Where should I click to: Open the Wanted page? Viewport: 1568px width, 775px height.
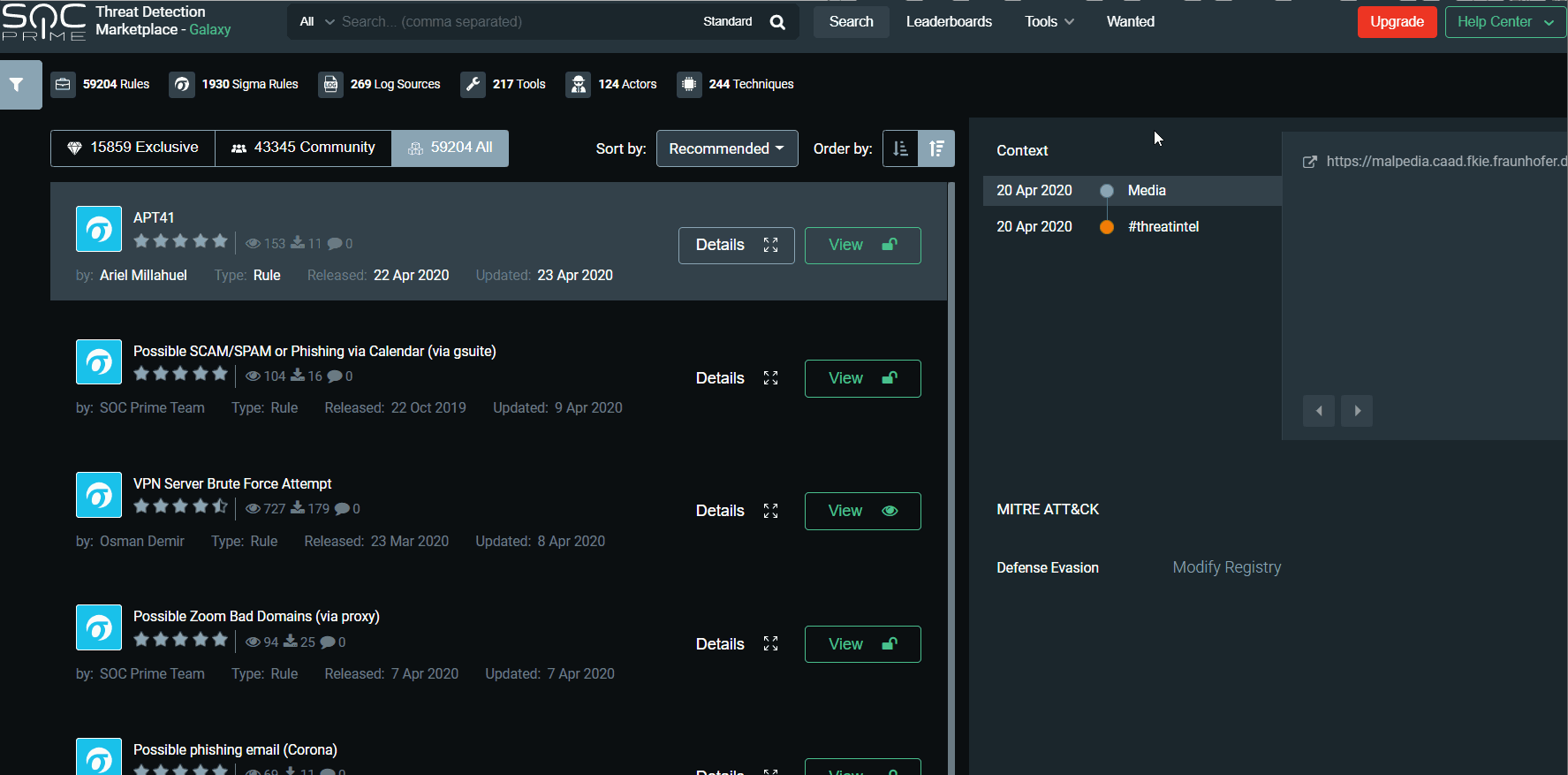(1131, 22)
